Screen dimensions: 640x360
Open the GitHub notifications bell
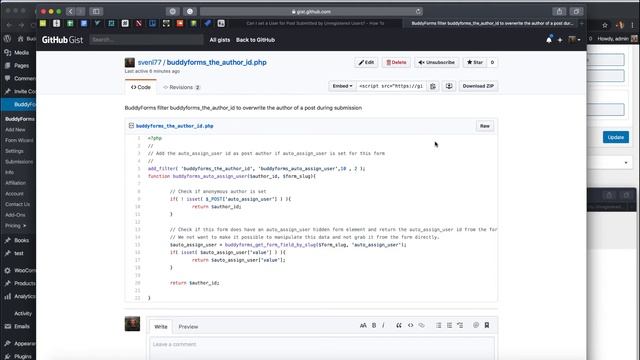(549, 40)
